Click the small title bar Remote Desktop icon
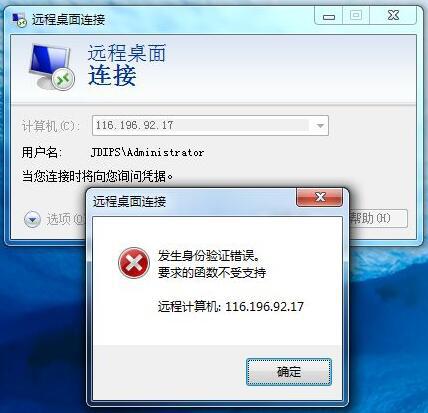The height and width of the screenshot is (413, 428). pyautogui.click(x=19, y=20)
